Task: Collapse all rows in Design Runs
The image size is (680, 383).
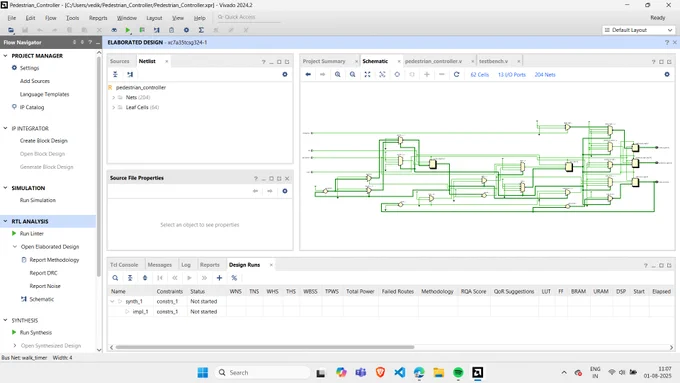Action: pyautogui.click(x=130, y=278)
